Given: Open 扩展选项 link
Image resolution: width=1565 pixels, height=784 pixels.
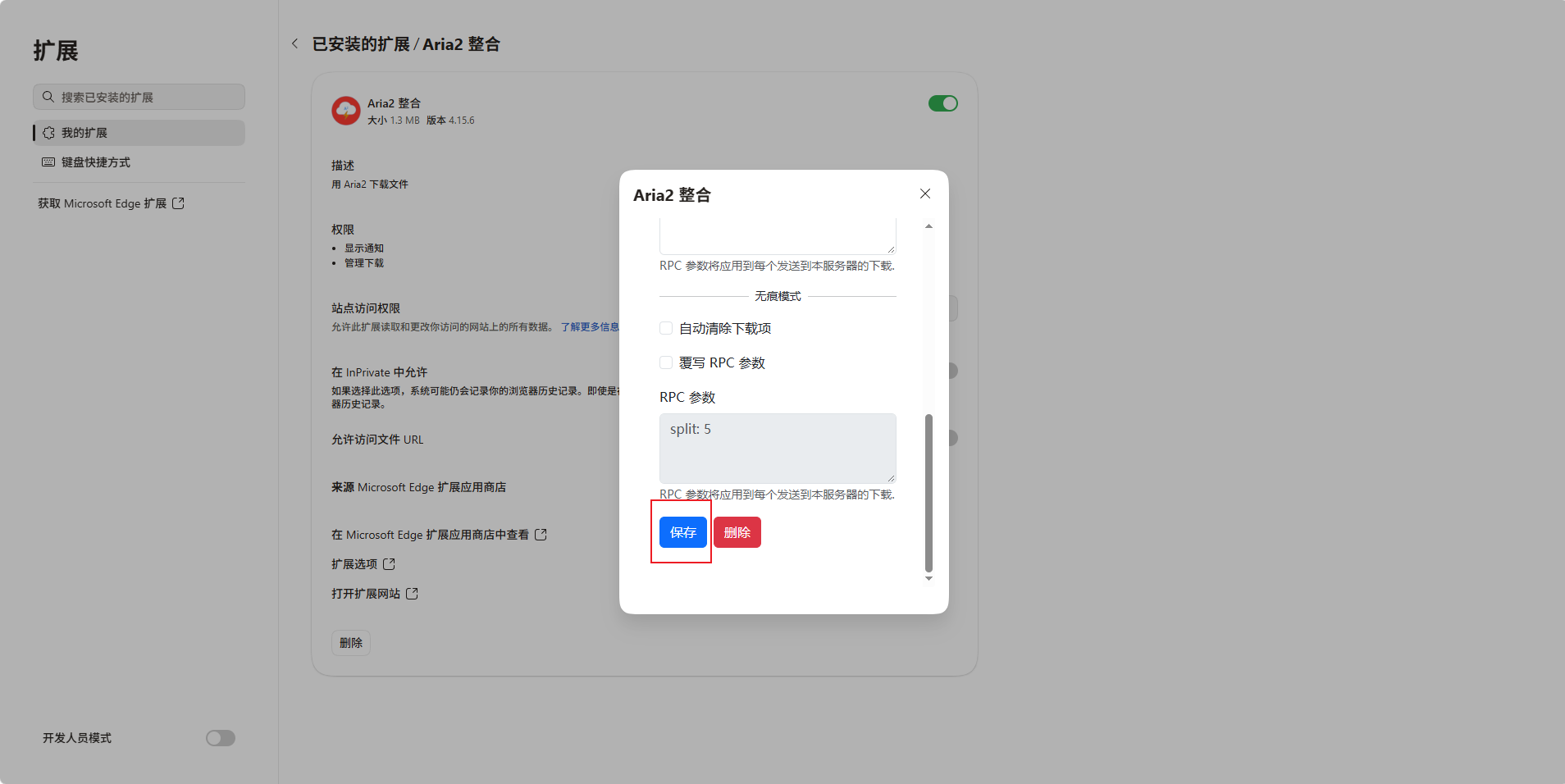Looking at the screenshot, I should (x=363, y=564).
